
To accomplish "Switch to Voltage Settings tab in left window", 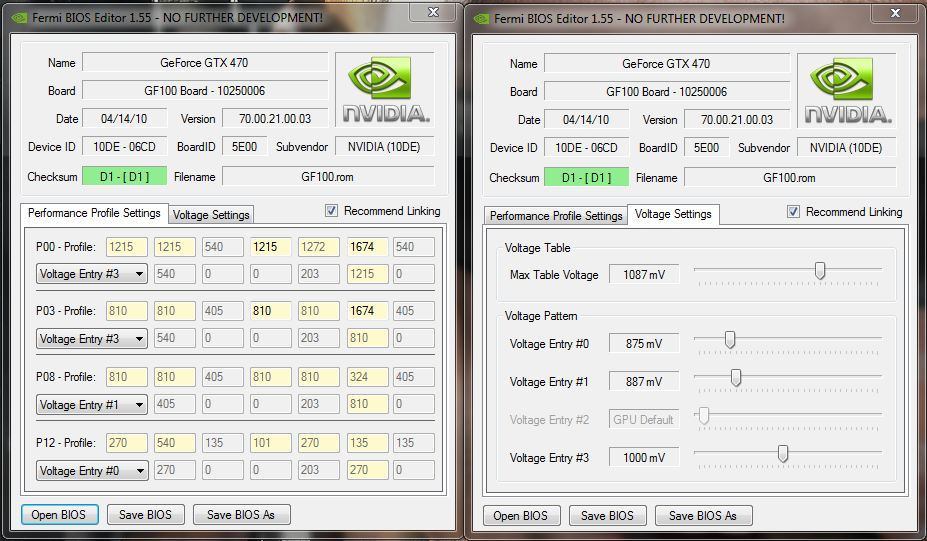I will pos(211,215).
